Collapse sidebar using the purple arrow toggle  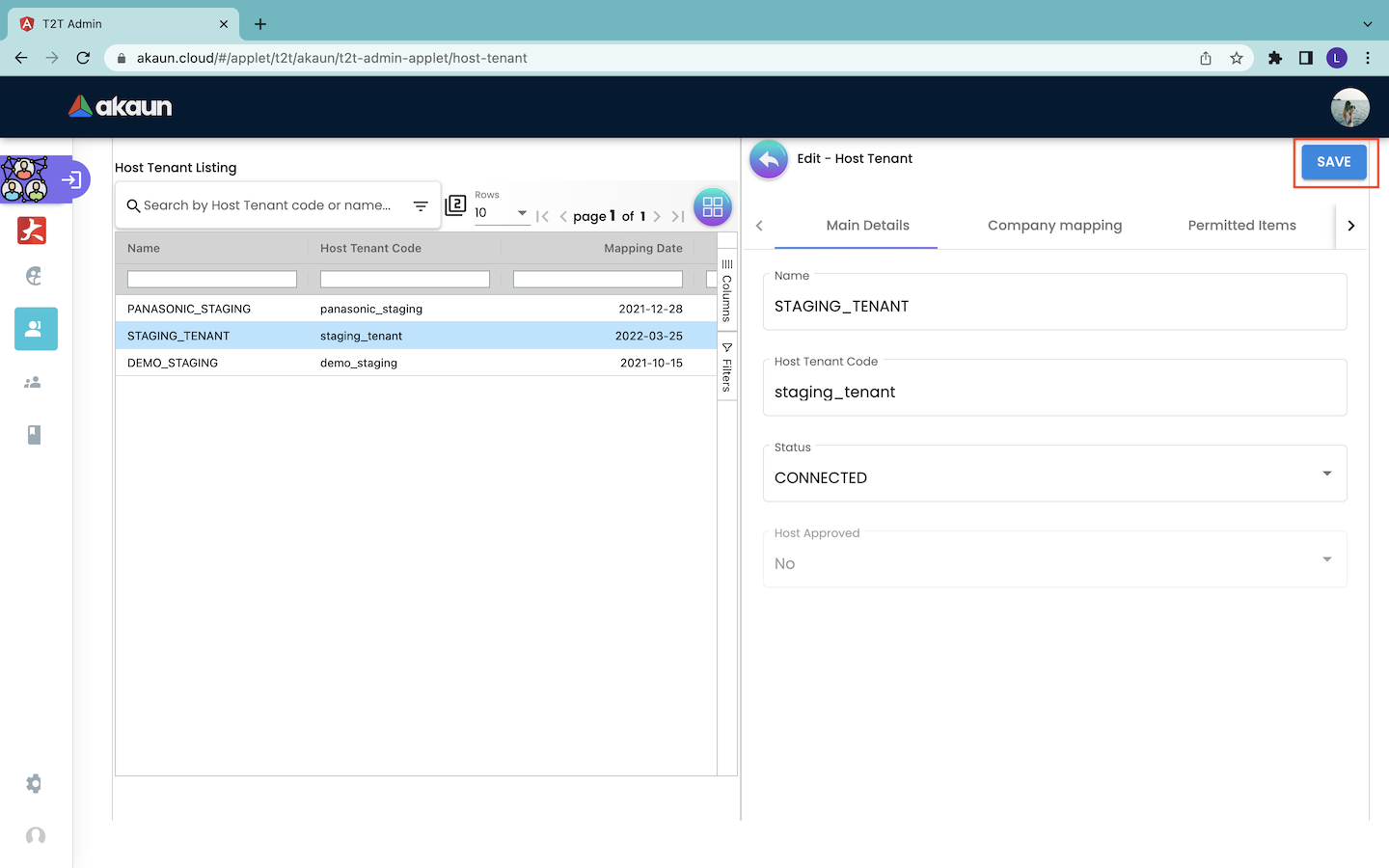coord(71,179)
